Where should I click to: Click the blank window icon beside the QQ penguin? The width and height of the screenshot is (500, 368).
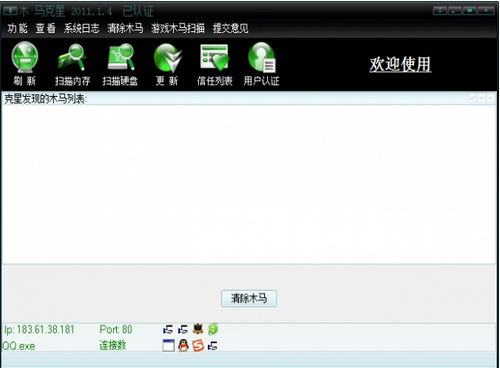coord(168,345)
